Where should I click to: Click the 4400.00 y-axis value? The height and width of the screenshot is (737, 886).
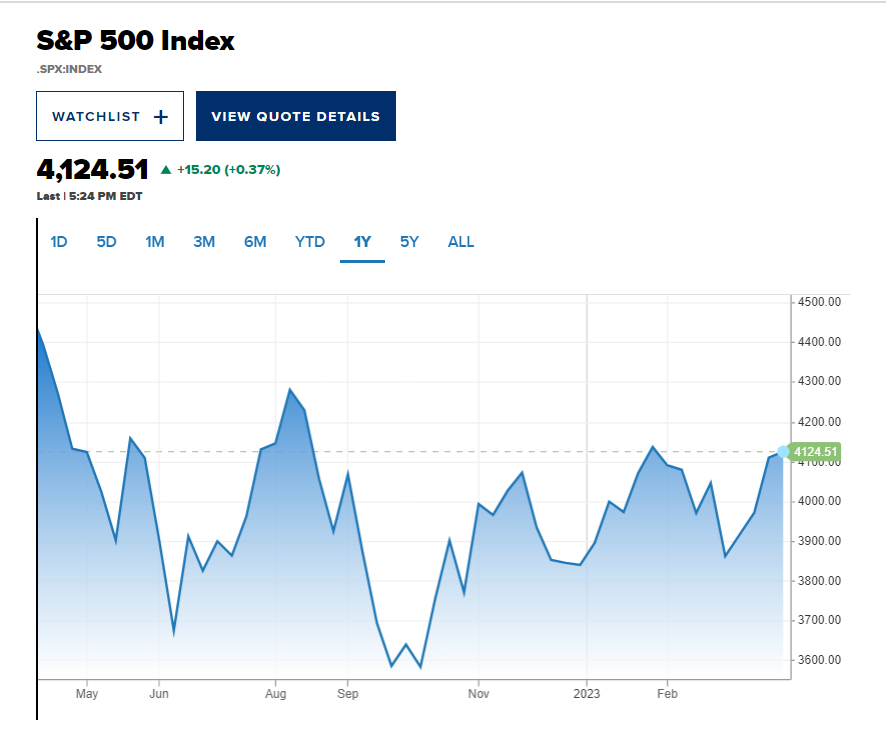click(x=819, y=342)
